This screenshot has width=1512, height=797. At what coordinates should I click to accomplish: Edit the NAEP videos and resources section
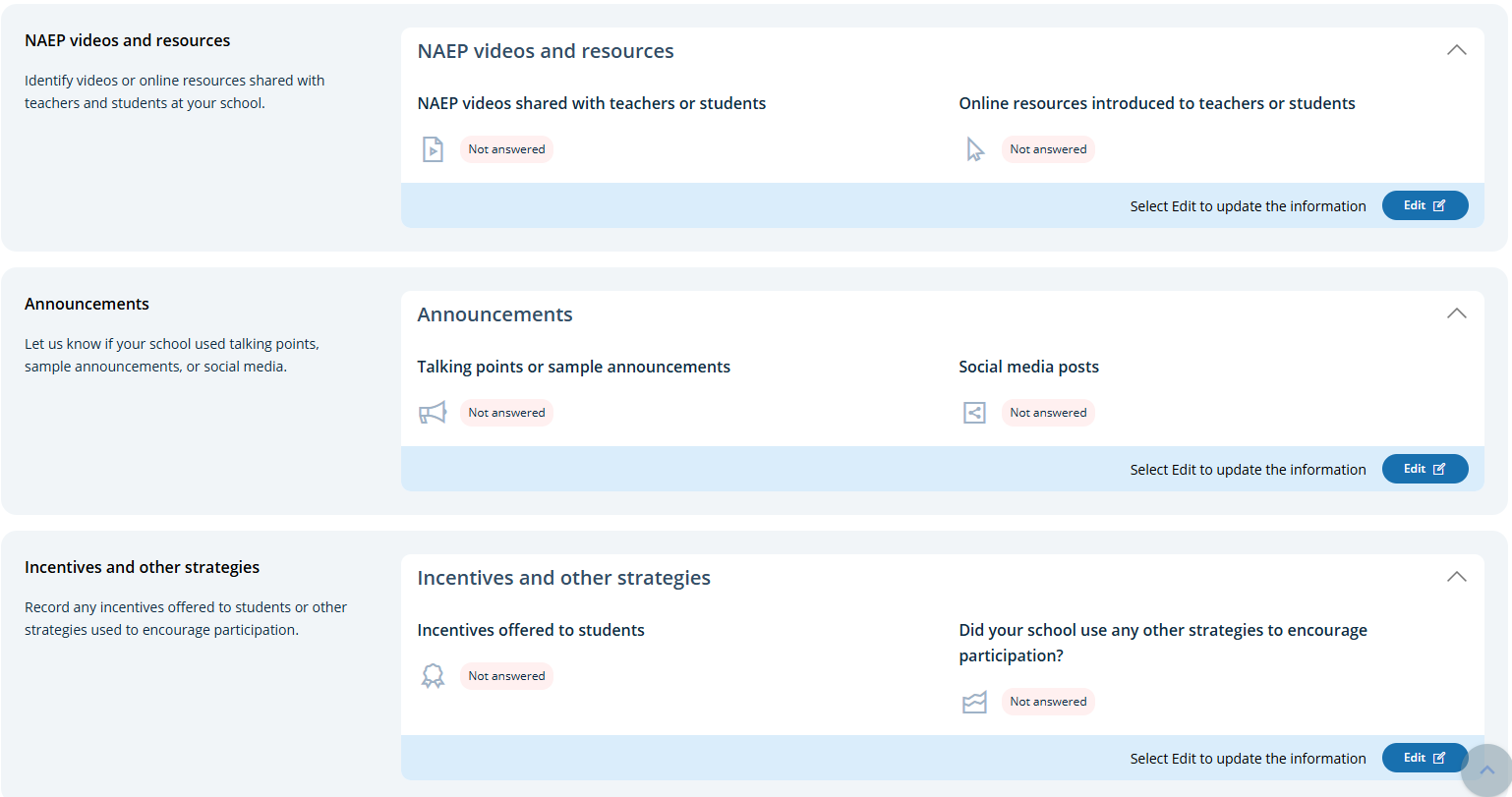point(1425,205)
